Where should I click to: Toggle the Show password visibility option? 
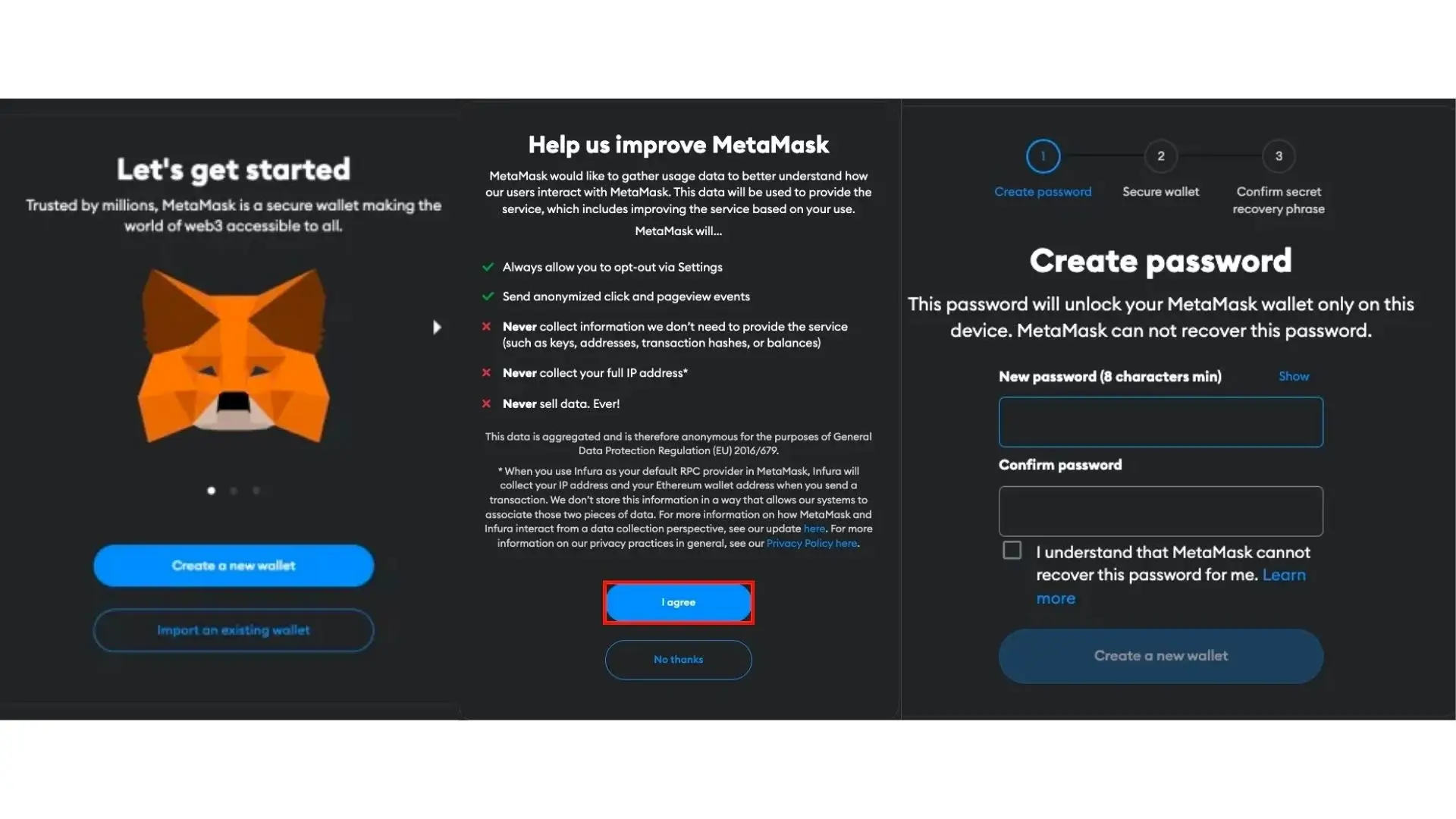click(1293, 376)
